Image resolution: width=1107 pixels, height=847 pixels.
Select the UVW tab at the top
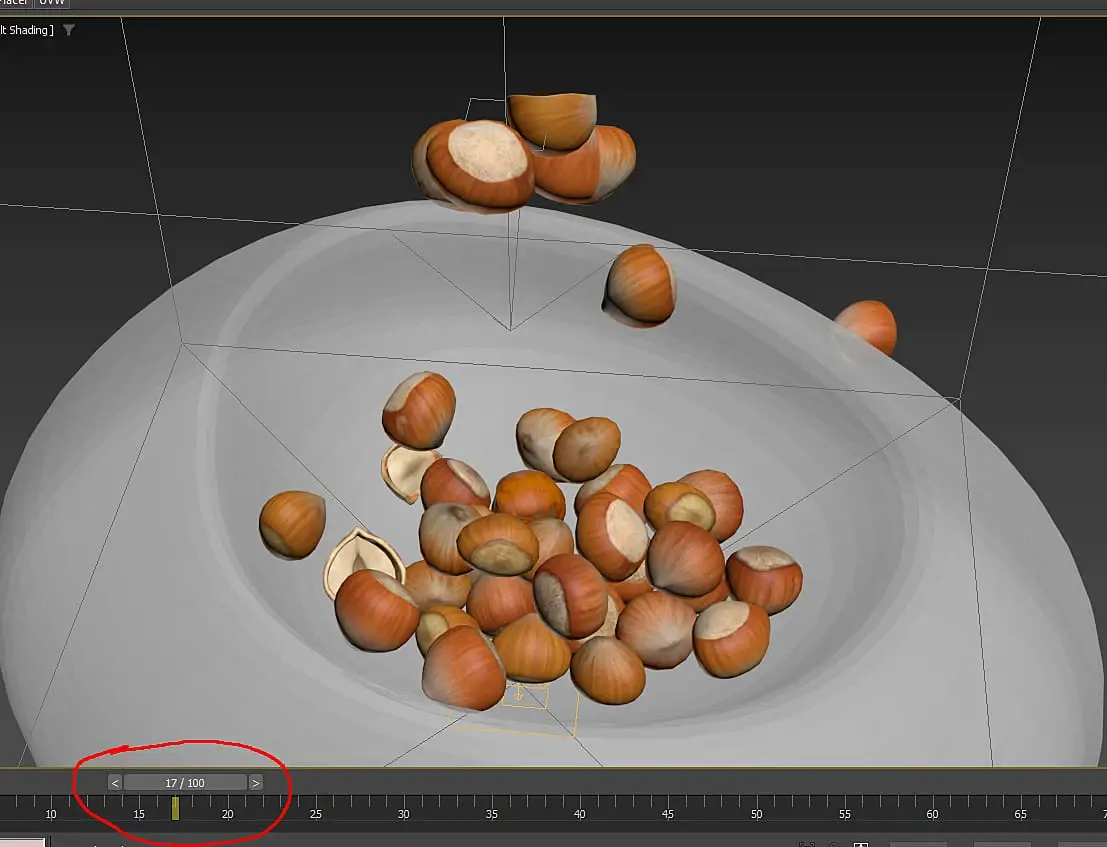pos(51,3)
